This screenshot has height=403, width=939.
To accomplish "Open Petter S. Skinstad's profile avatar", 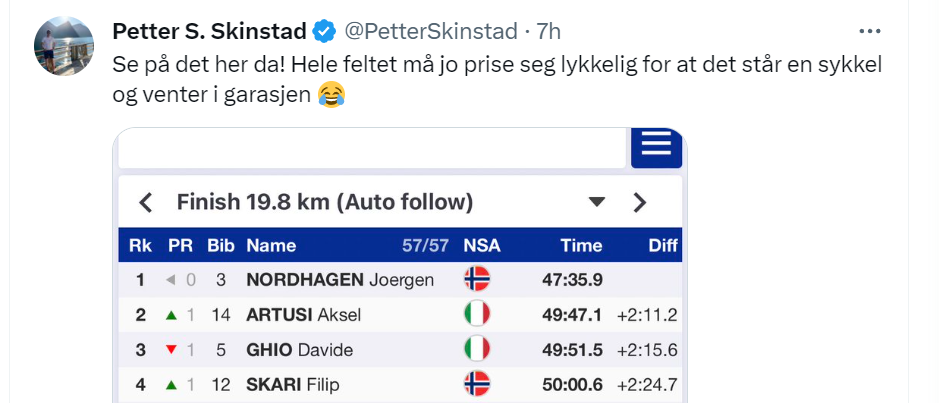I will 57,47.
